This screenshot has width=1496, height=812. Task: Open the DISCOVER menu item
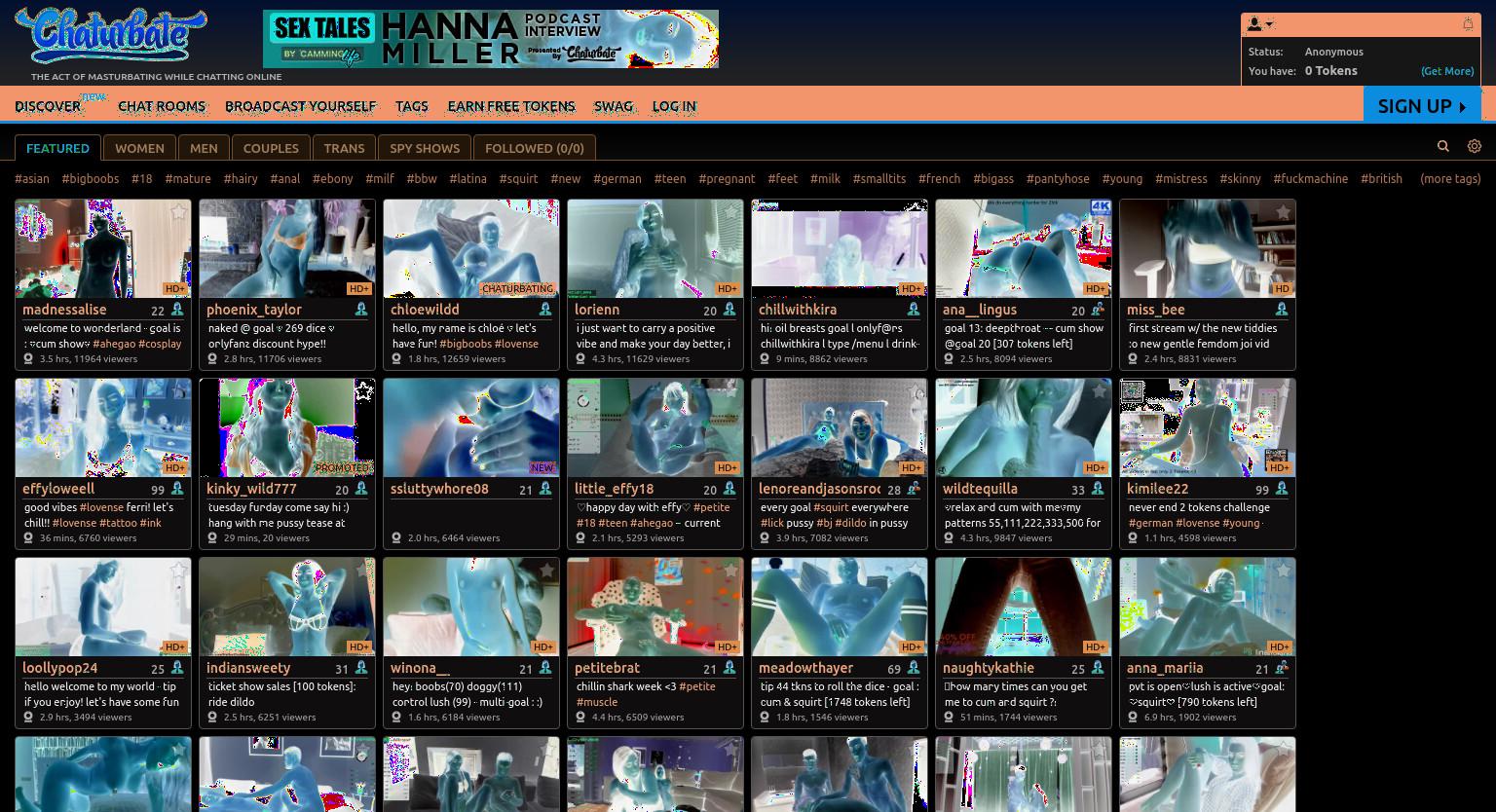48,106
